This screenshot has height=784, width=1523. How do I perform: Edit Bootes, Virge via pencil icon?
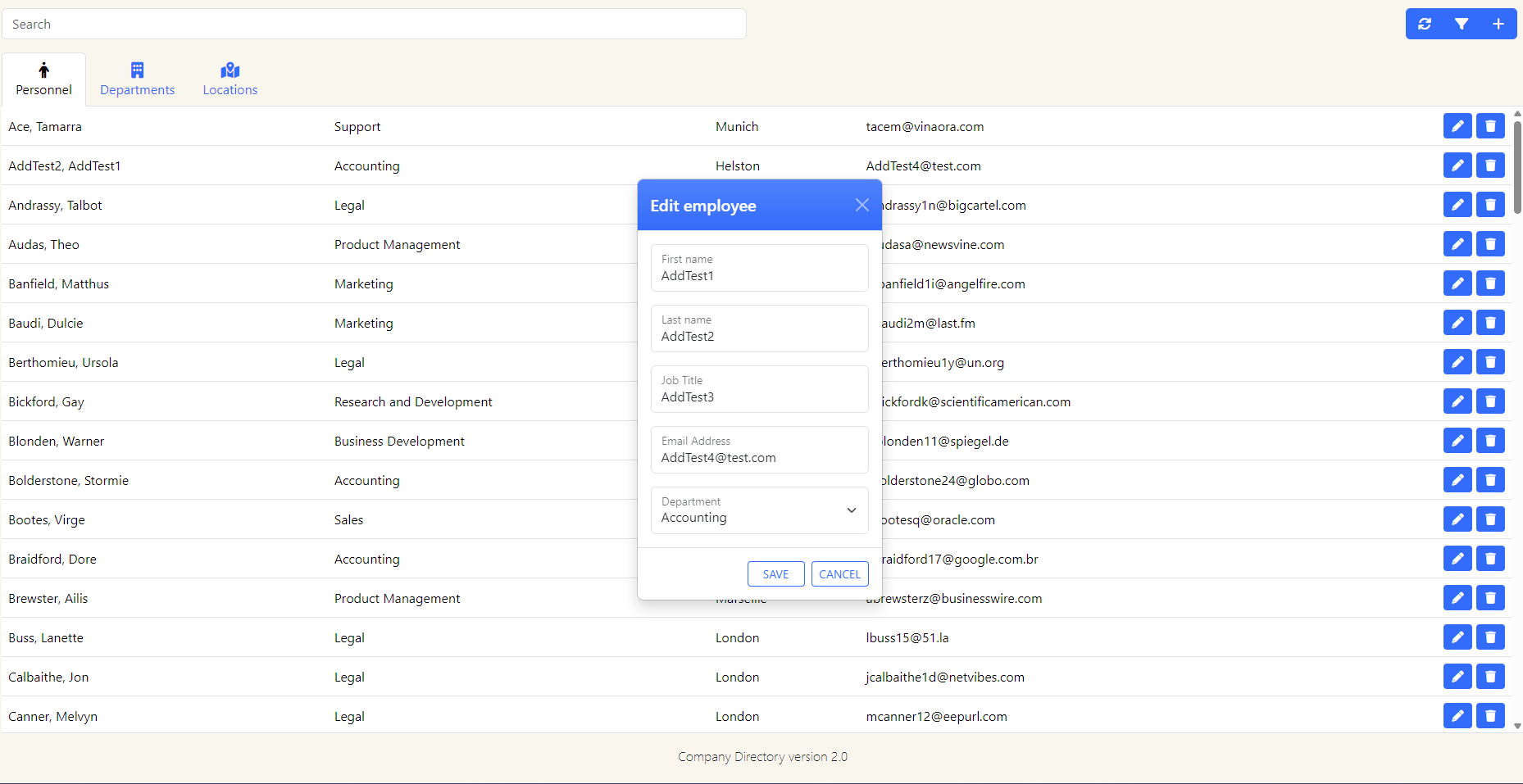1457,519
